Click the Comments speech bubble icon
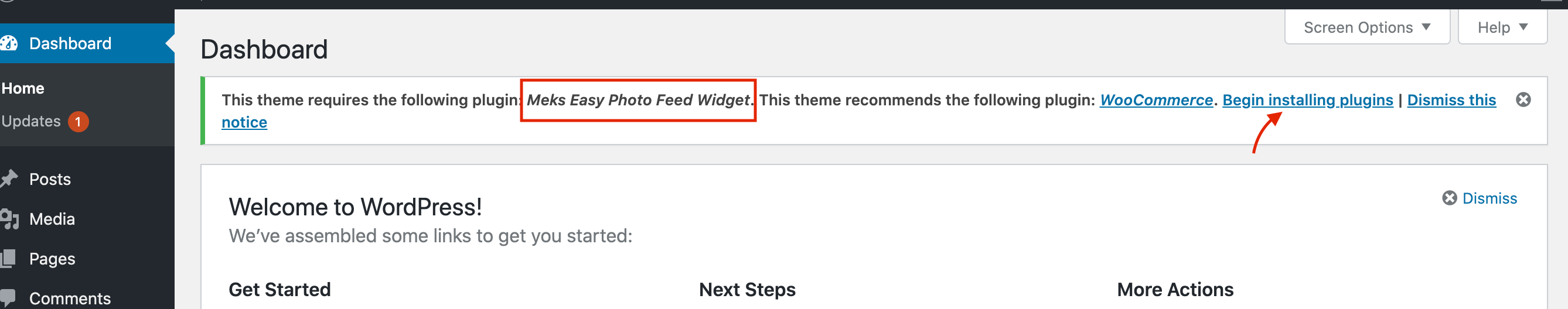Viewport: 1568px width, 309px height. click(9, 297)
